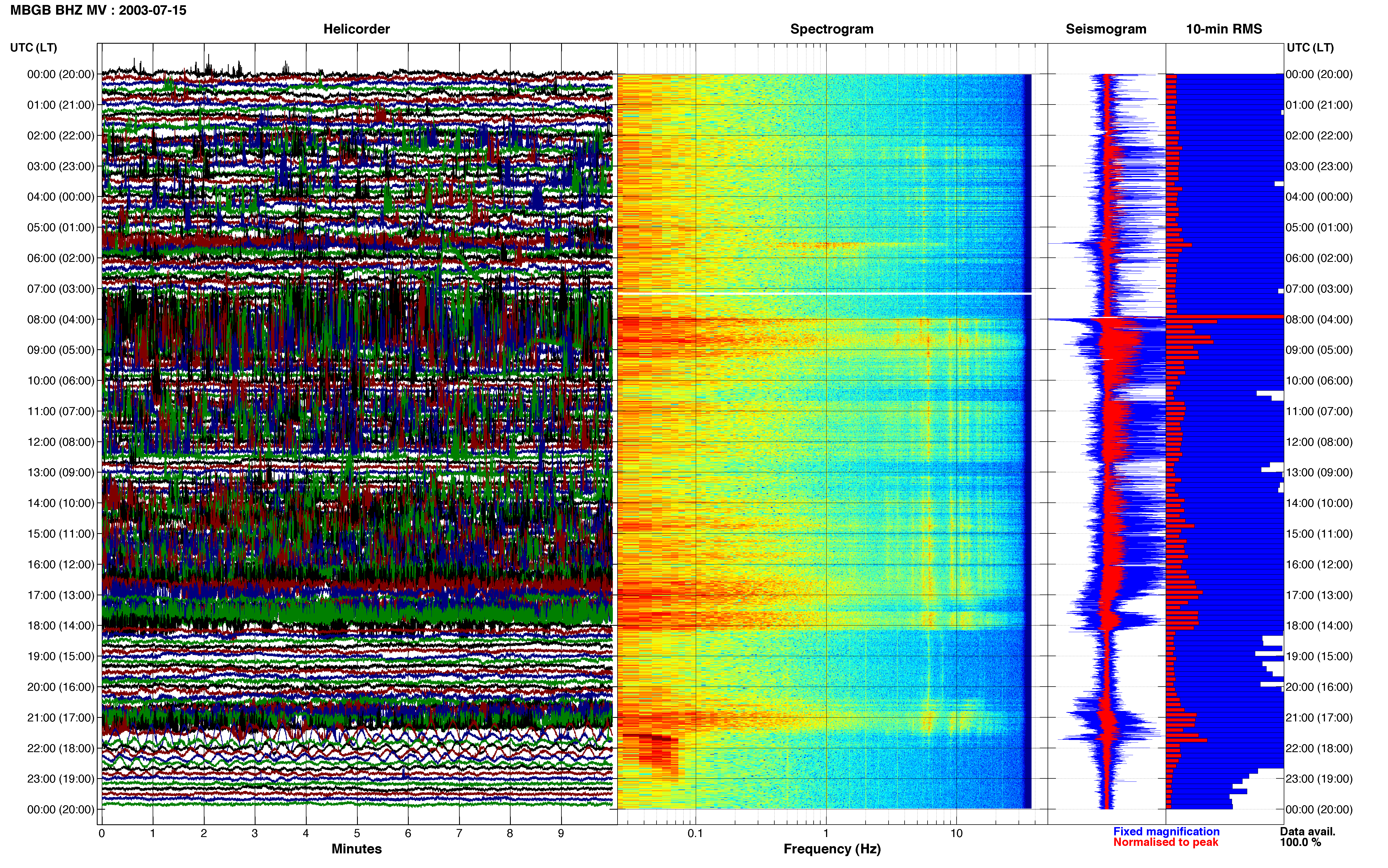This screenshot has width=1388, height=868.
Task: Click the left '08:00 (04:00)' time label
Action: (x=61, y=319)
